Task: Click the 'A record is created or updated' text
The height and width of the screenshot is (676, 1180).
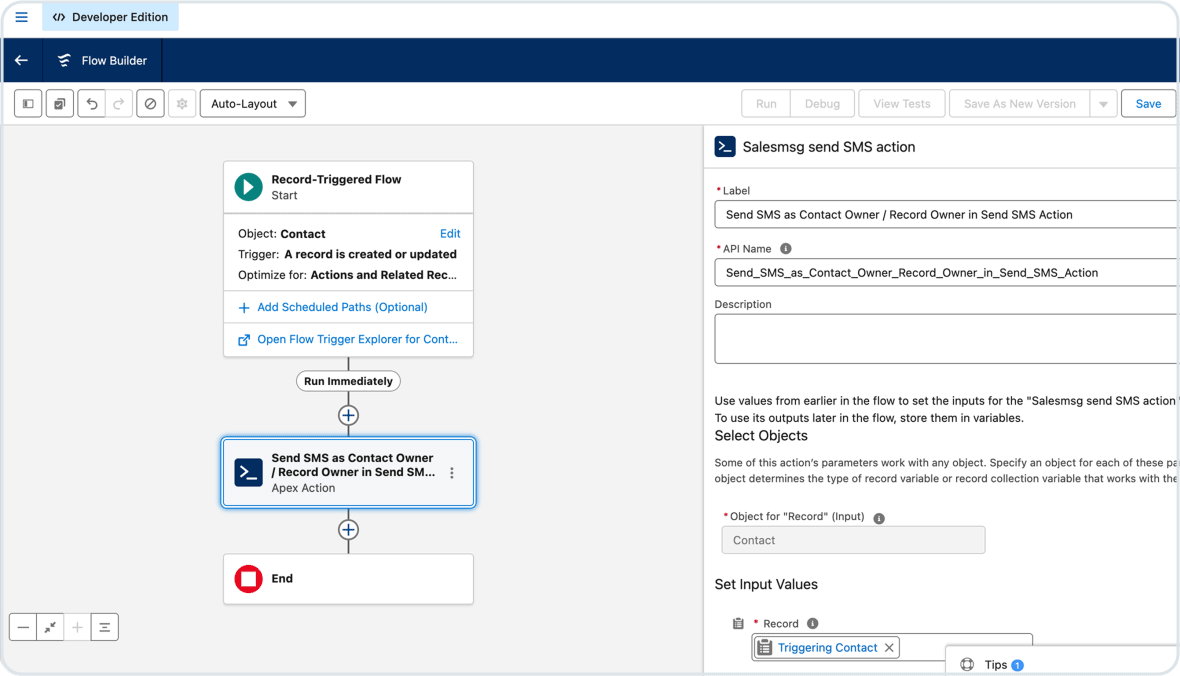Action: [370, 254]
